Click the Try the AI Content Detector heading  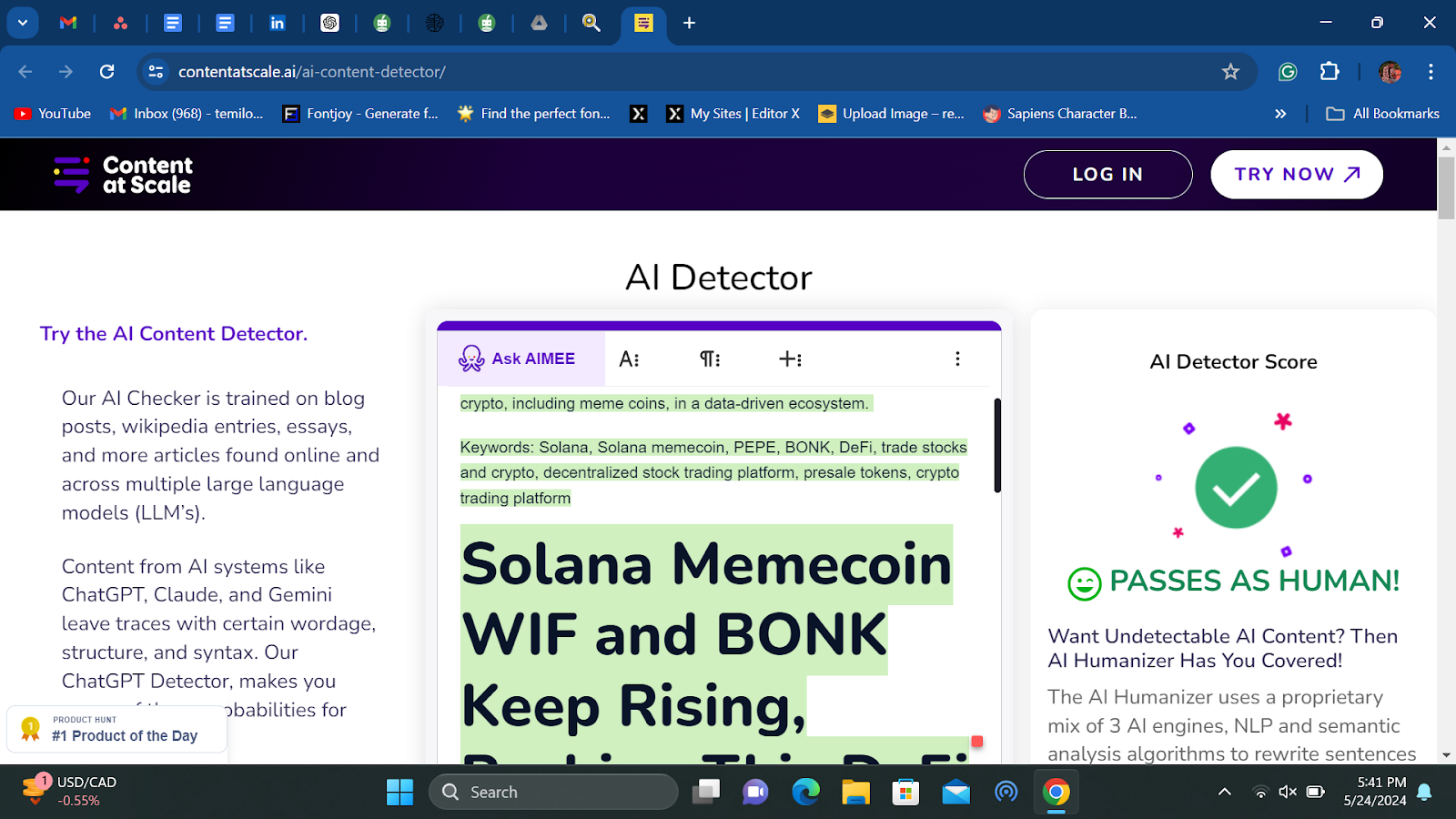pyautogui.click(x=174, y=334)
